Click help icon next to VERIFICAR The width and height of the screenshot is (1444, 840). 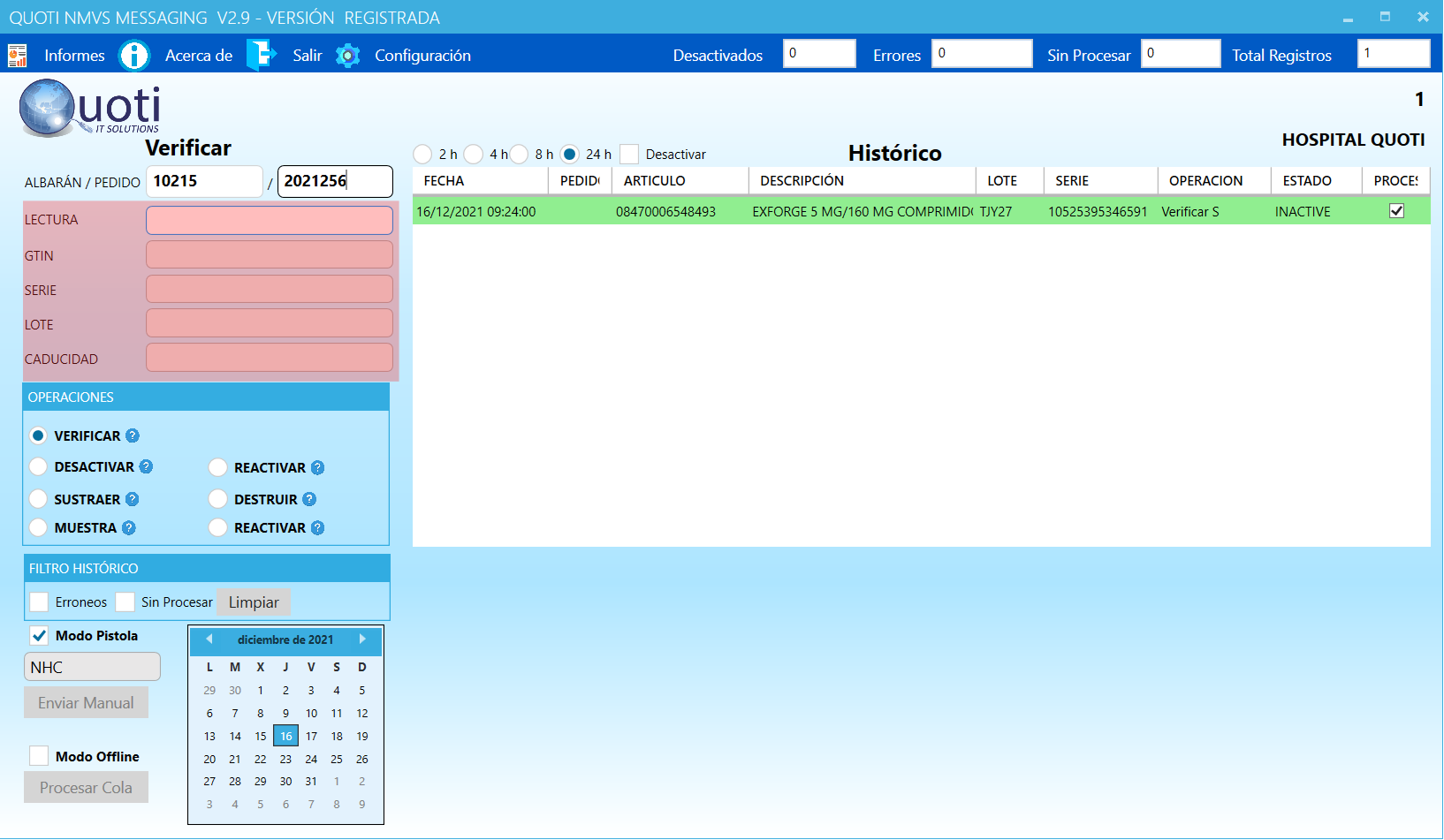[133, 435]
